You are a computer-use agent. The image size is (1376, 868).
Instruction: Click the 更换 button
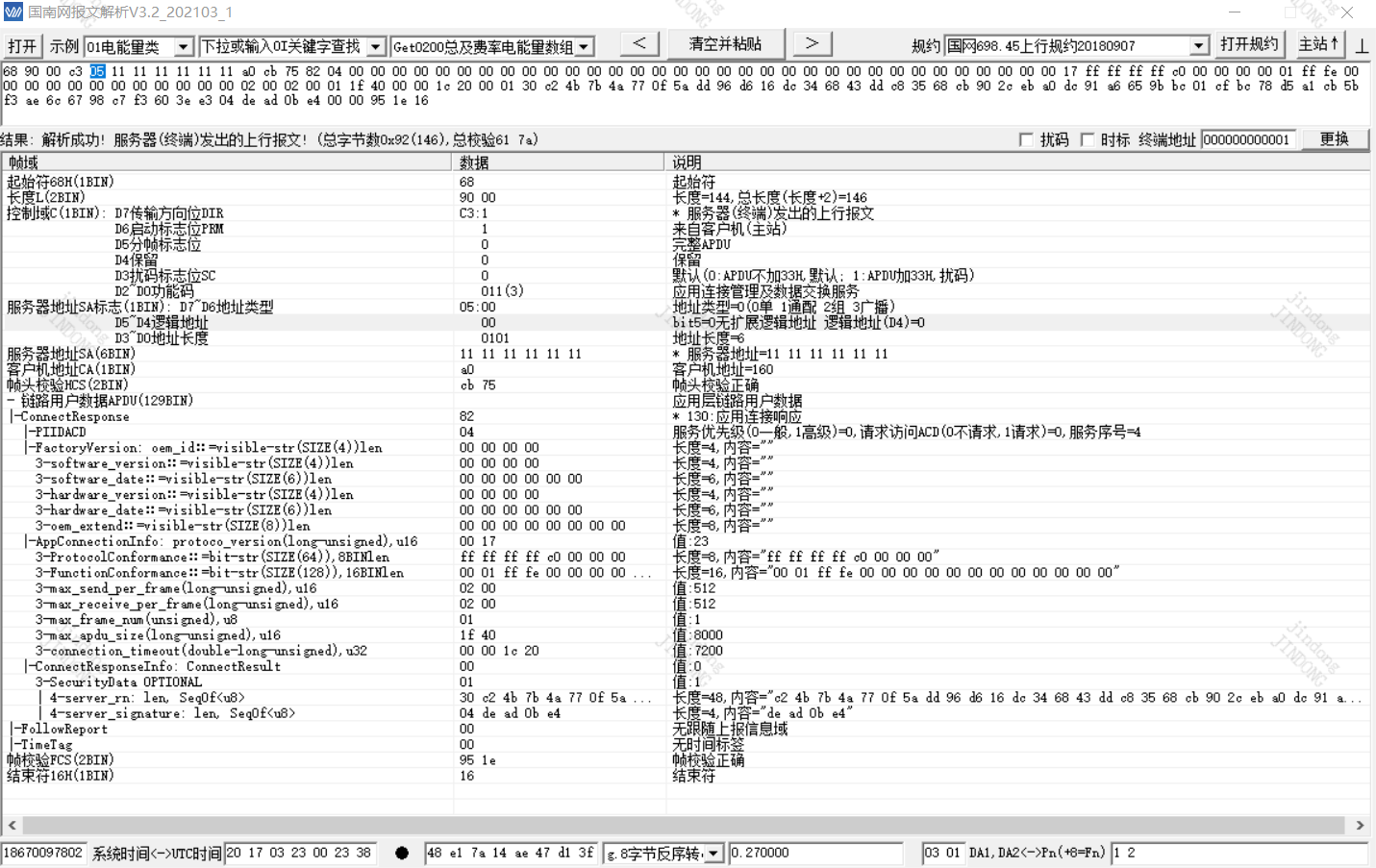tap(1335, 139)
